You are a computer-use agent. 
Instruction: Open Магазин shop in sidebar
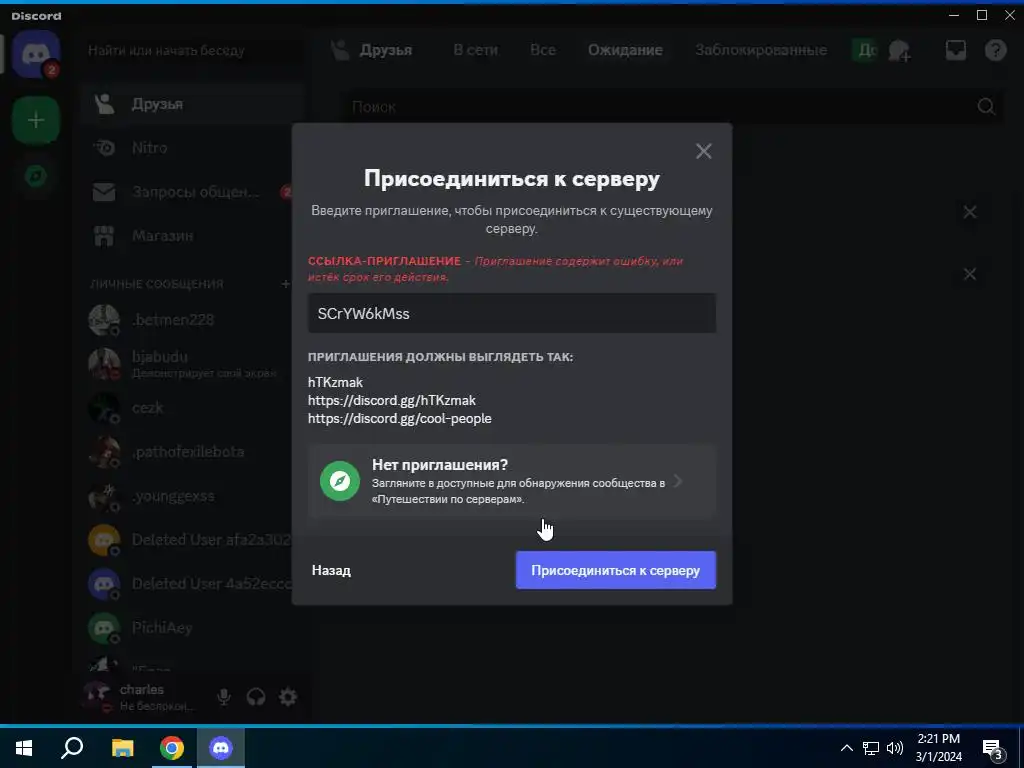click(192, 236)
